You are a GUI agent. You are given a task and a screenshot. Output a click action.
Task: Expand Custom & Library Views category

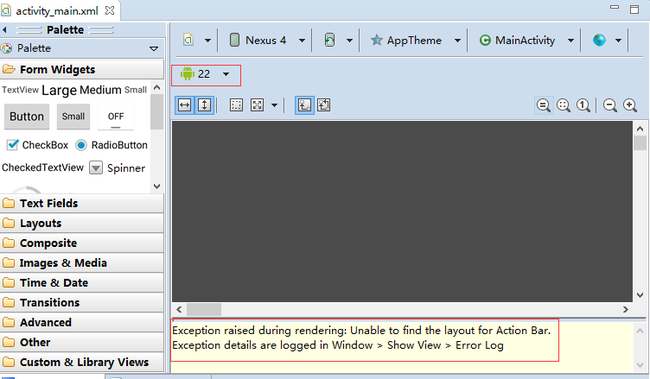82,362
